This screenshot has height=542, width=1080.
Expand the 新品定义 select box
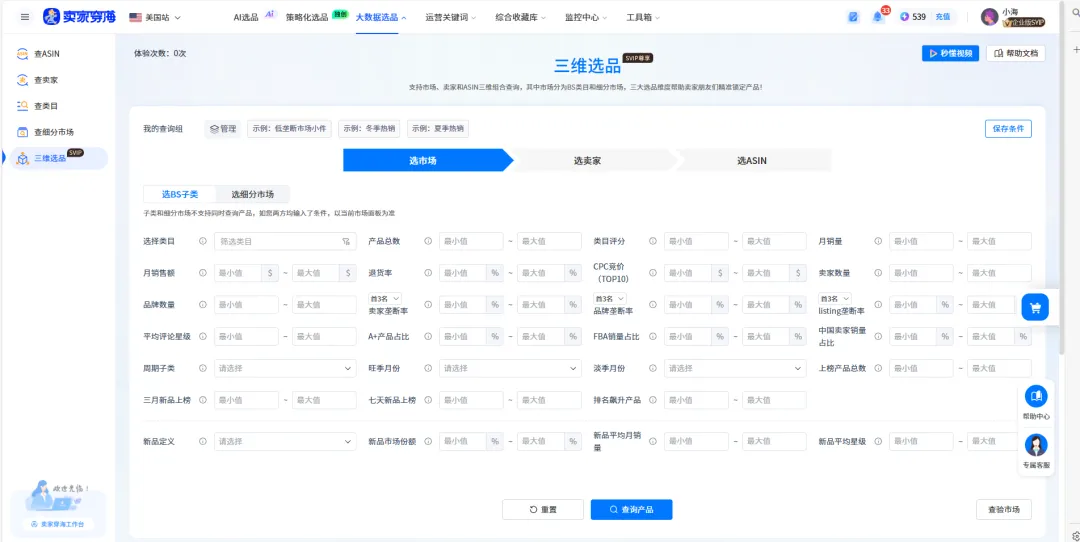(x=285, y=441)
